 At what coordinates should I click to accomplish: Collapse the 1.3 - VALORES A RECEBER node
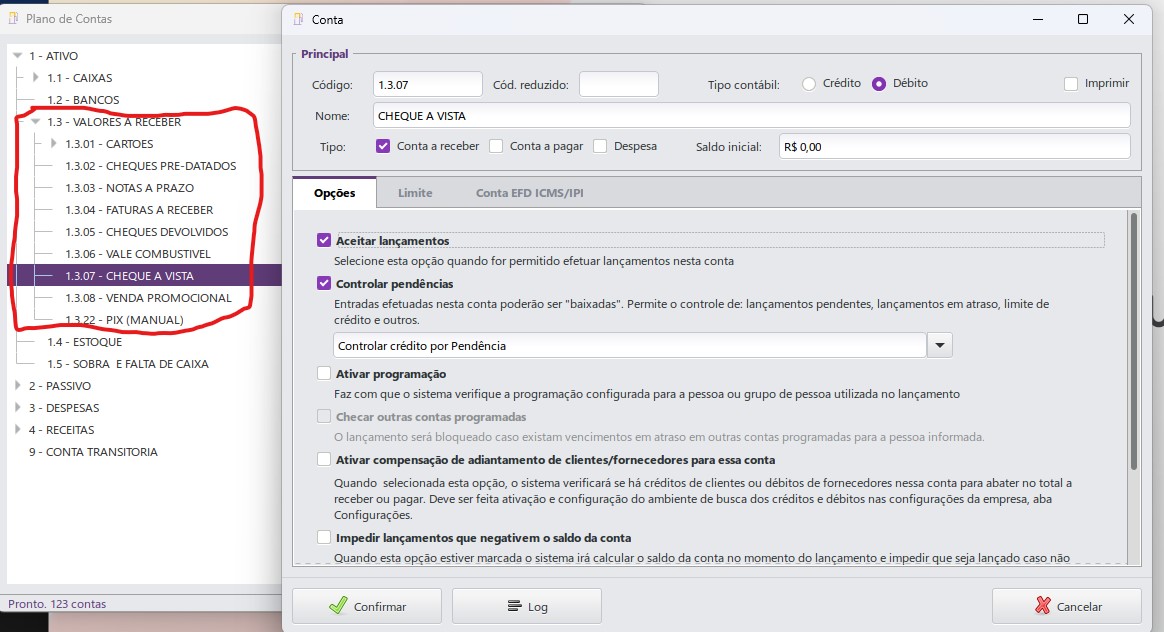tap(35, 122)
